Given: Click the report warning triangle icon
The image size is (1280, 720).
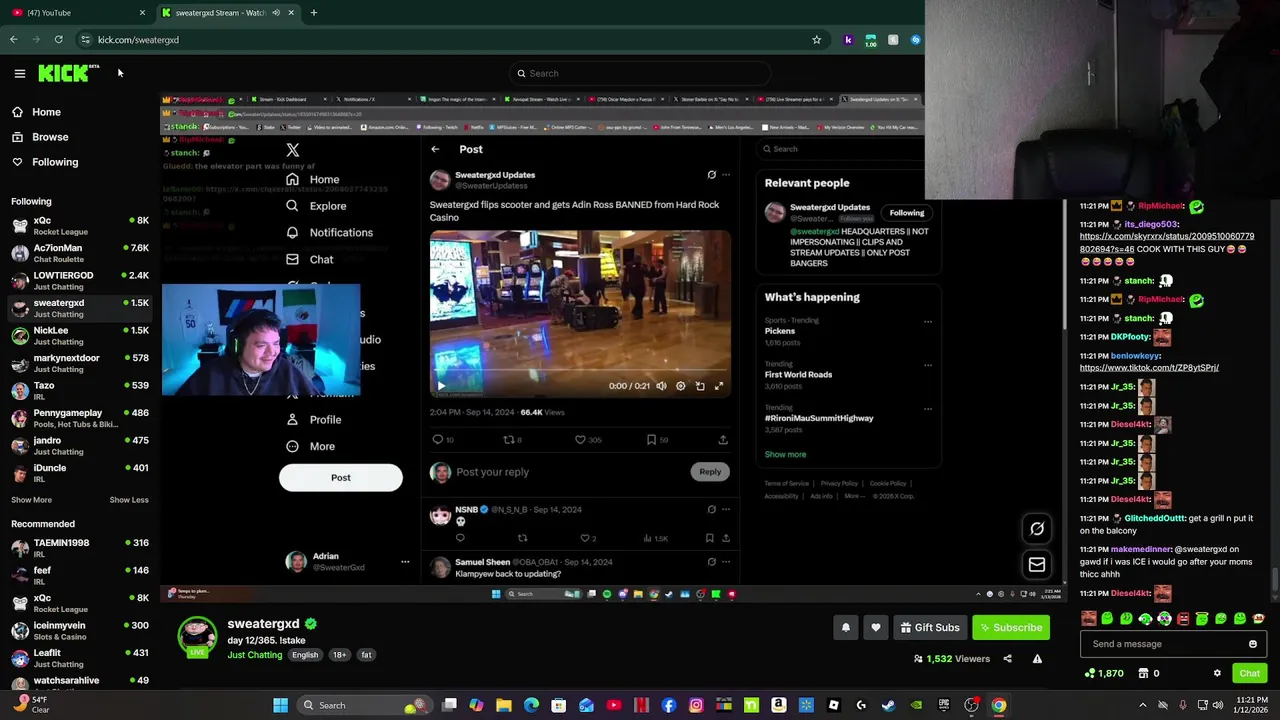Looking at the screenshot, I should pos(1037,659).
